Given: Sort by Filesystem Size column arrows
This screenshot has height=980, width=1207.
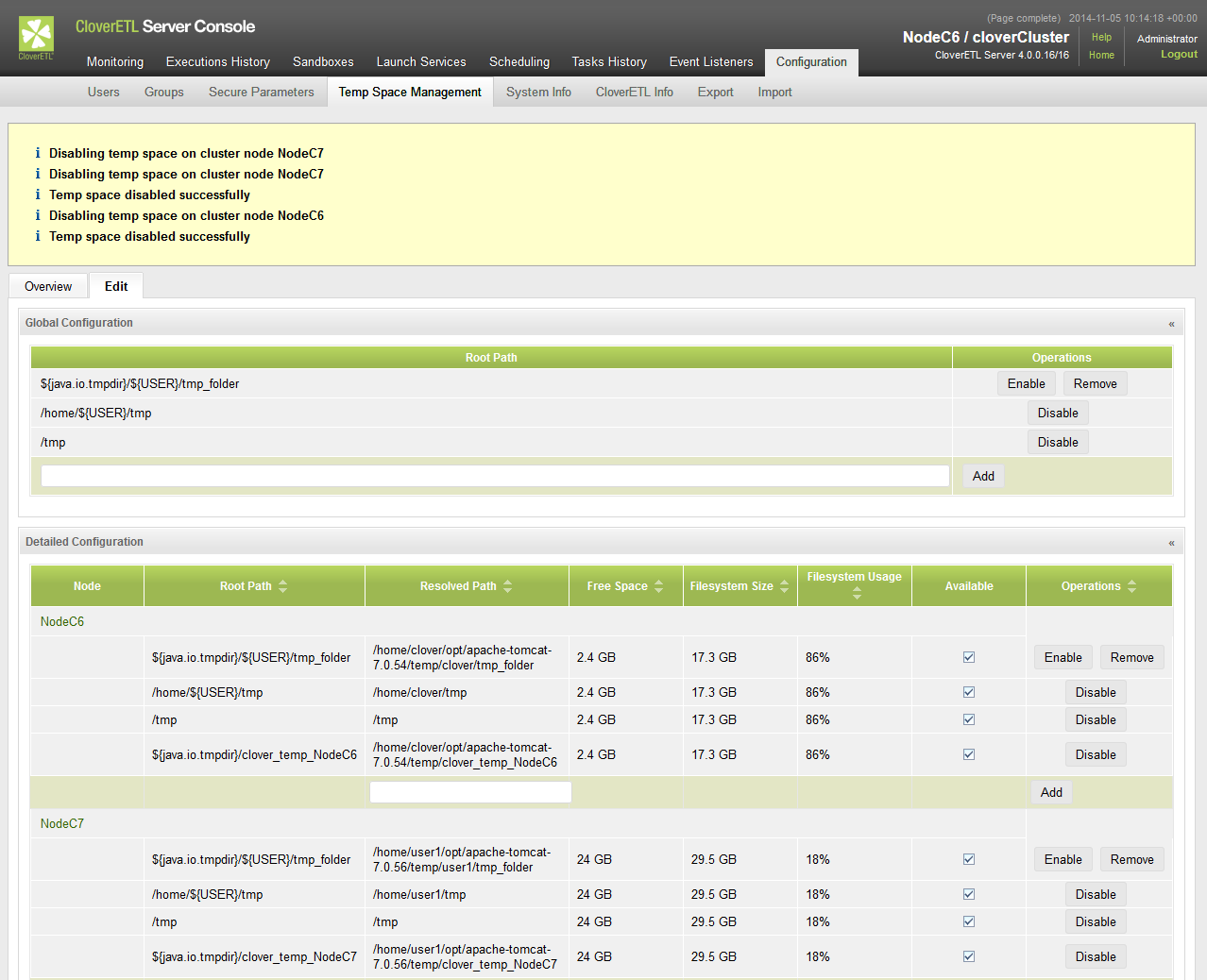Looking at the screenshot, I should tap(784, 586).
